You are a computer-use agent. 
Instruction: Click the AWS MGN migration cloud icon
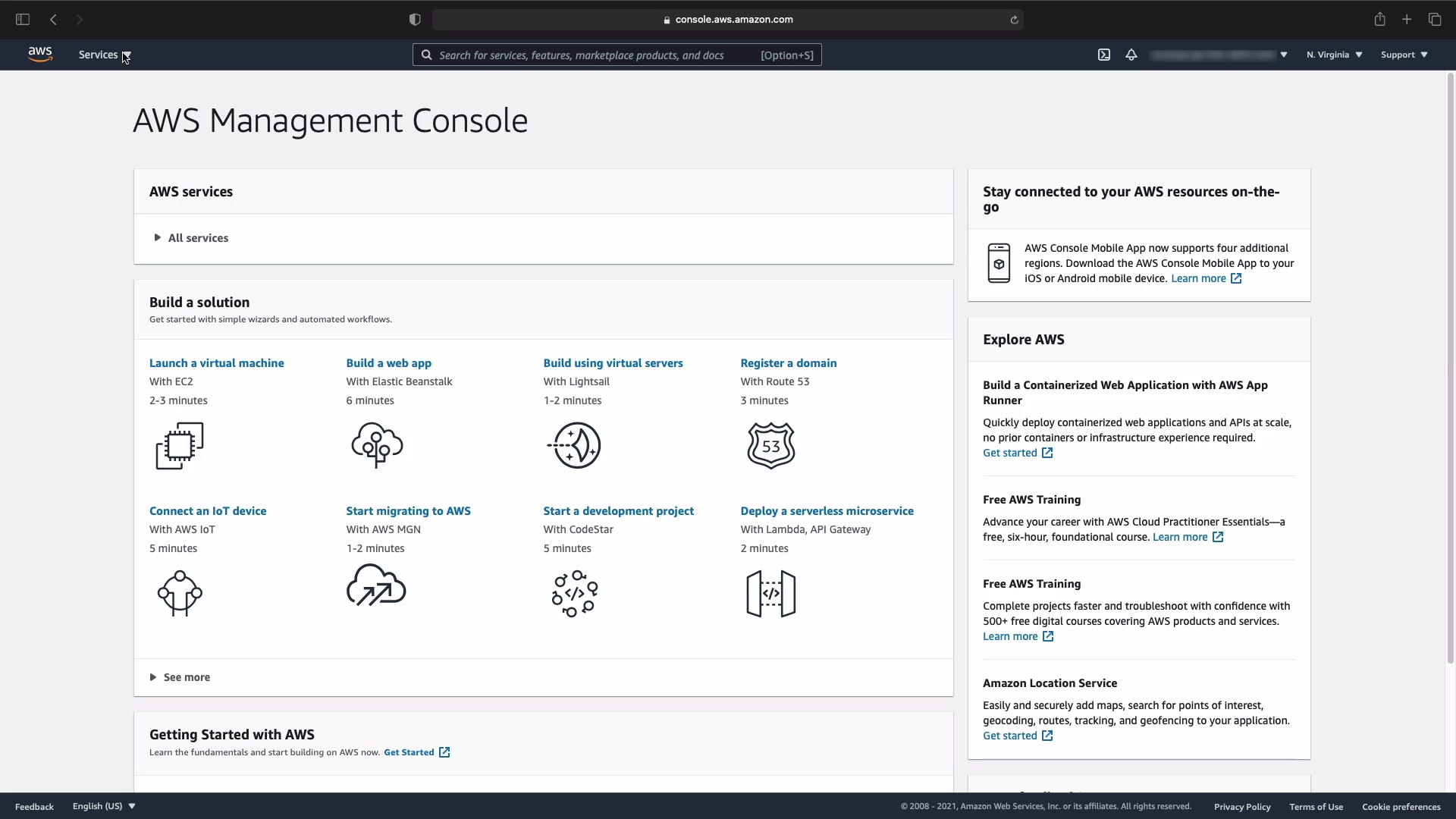point(376,585)
